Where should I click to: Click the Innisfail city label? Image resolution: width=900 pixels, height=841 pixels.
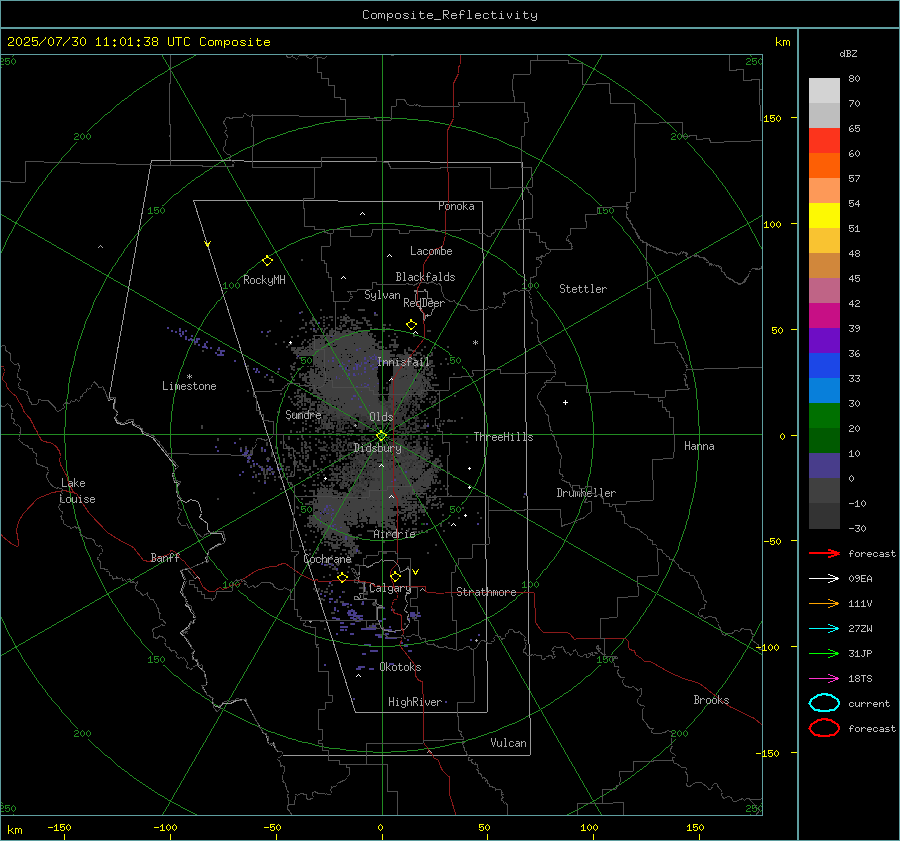point(403,362)
